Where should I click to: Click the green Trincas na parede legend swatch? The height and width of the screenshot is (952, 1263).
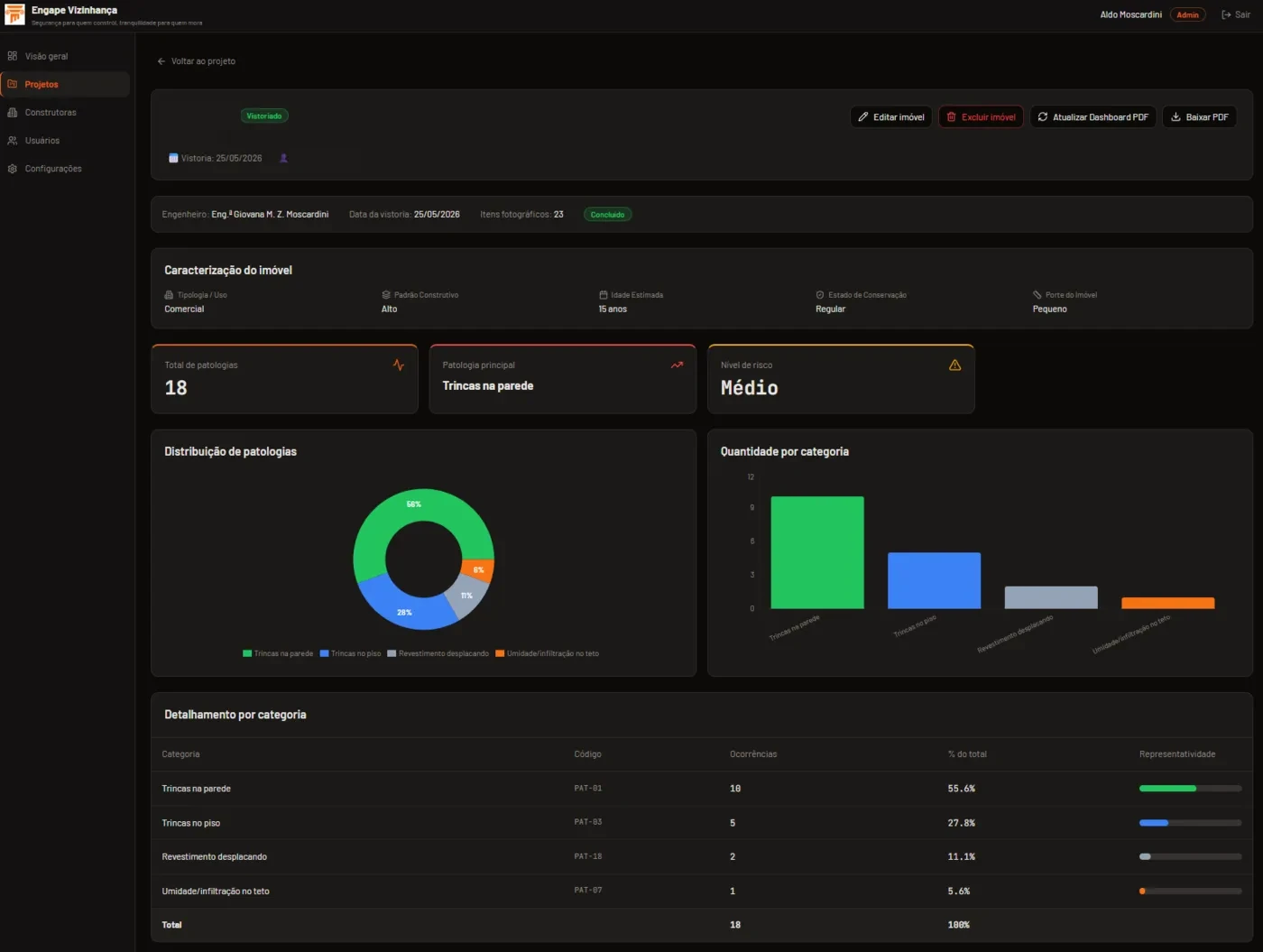pos(247,653)
